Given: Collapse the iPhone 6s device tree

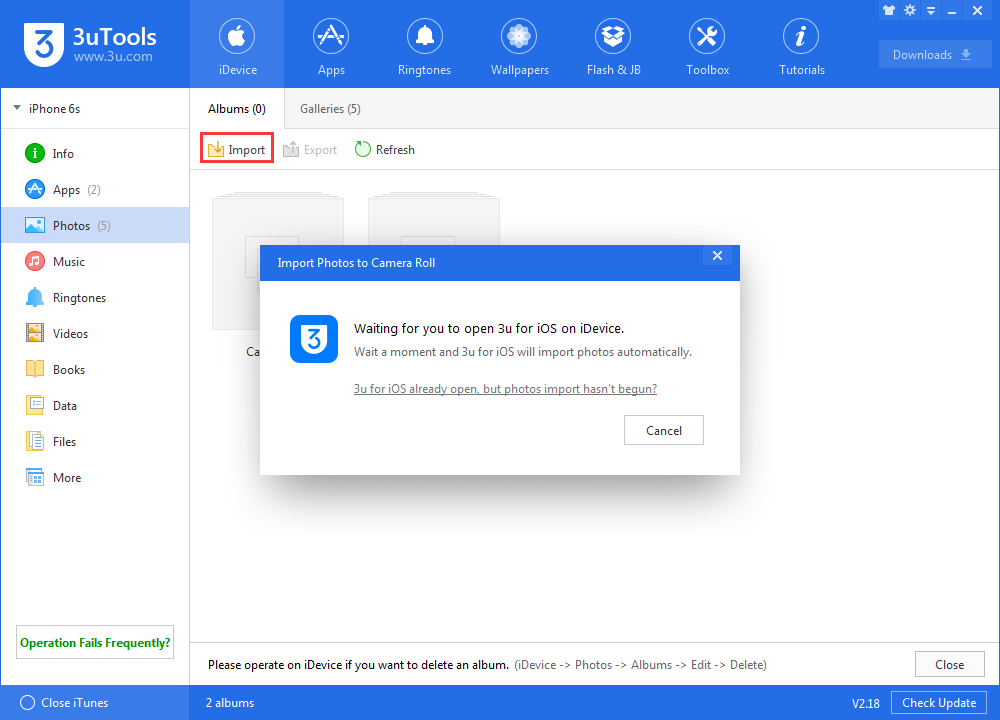Looking at the screenshot, I should (x=17, y=108).
